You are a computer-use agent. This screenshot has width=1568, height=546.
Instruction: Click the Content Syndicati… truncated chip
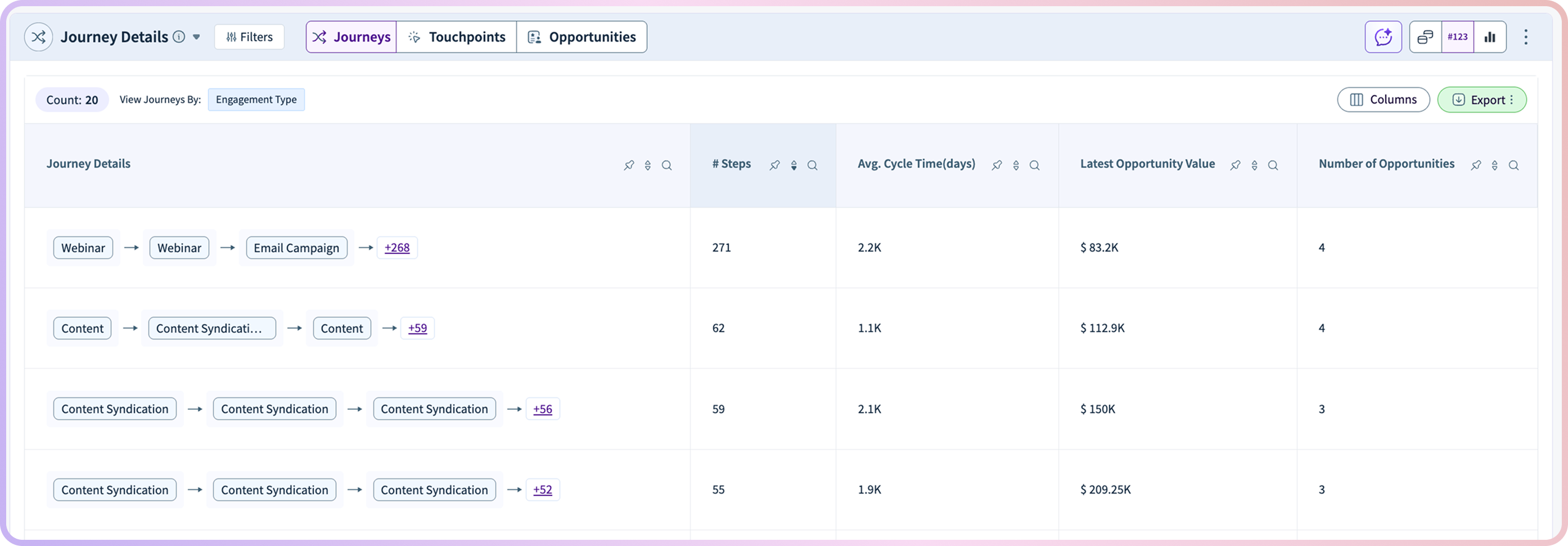tap(212, 329)
